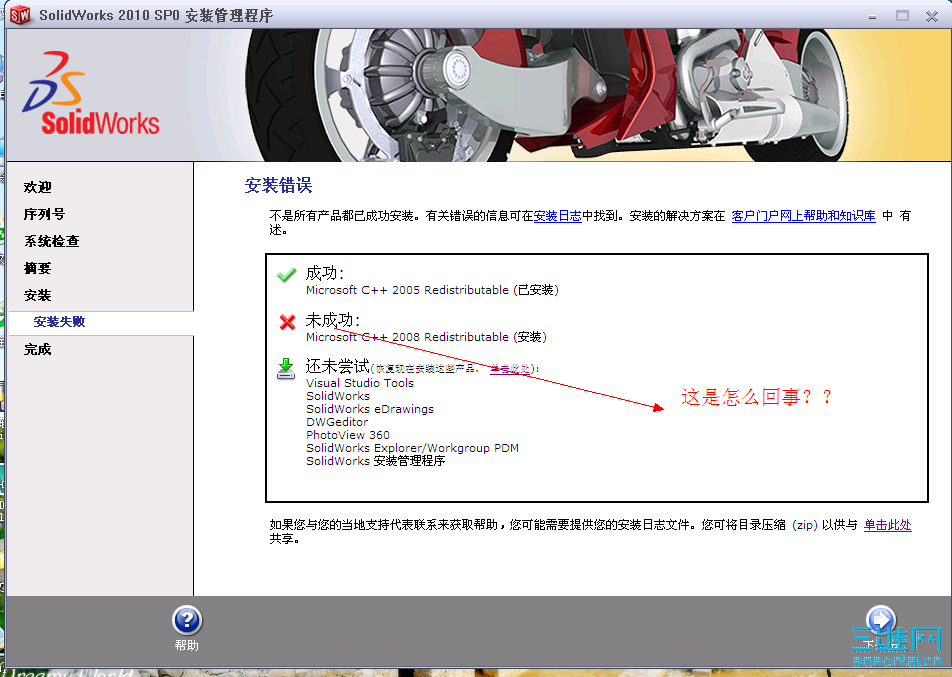Click the plain SolidWorks list entry

(338, 396)
